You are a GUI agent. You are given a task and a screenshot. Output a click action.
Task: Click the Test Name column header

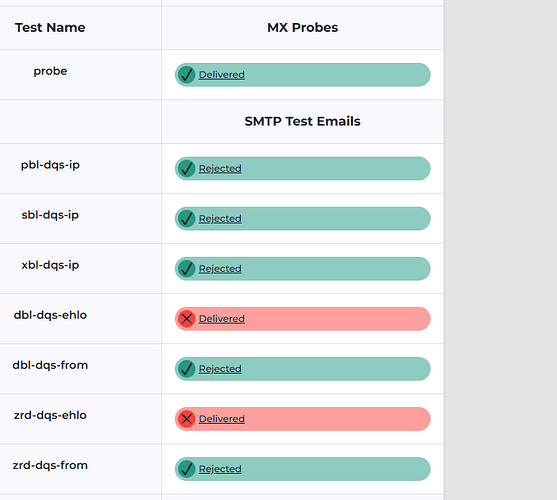50,28
